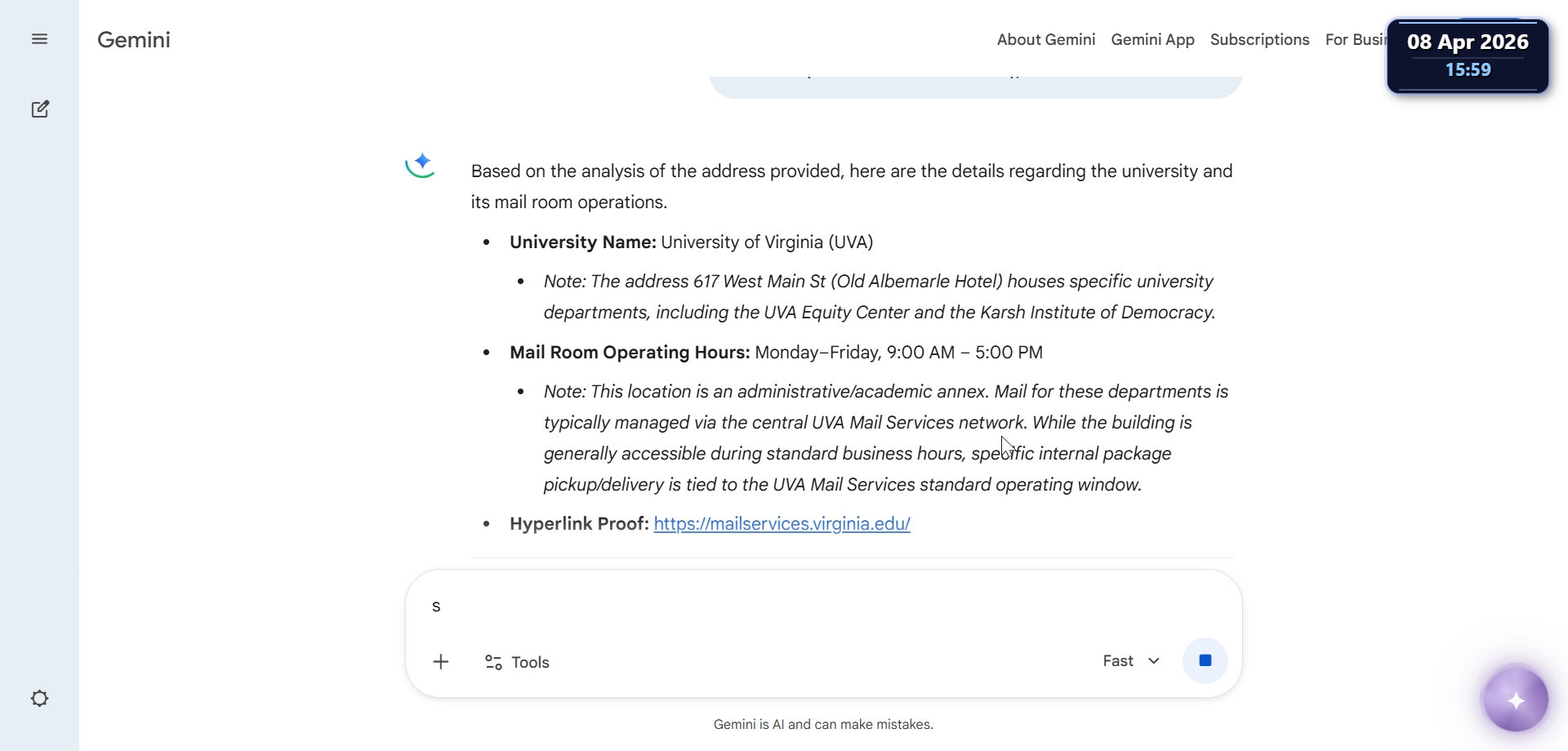Image resolution: width=1568 pixels, height=751 pixels.
Task: Stop the response with the square button
Action: click(1205, 660)
